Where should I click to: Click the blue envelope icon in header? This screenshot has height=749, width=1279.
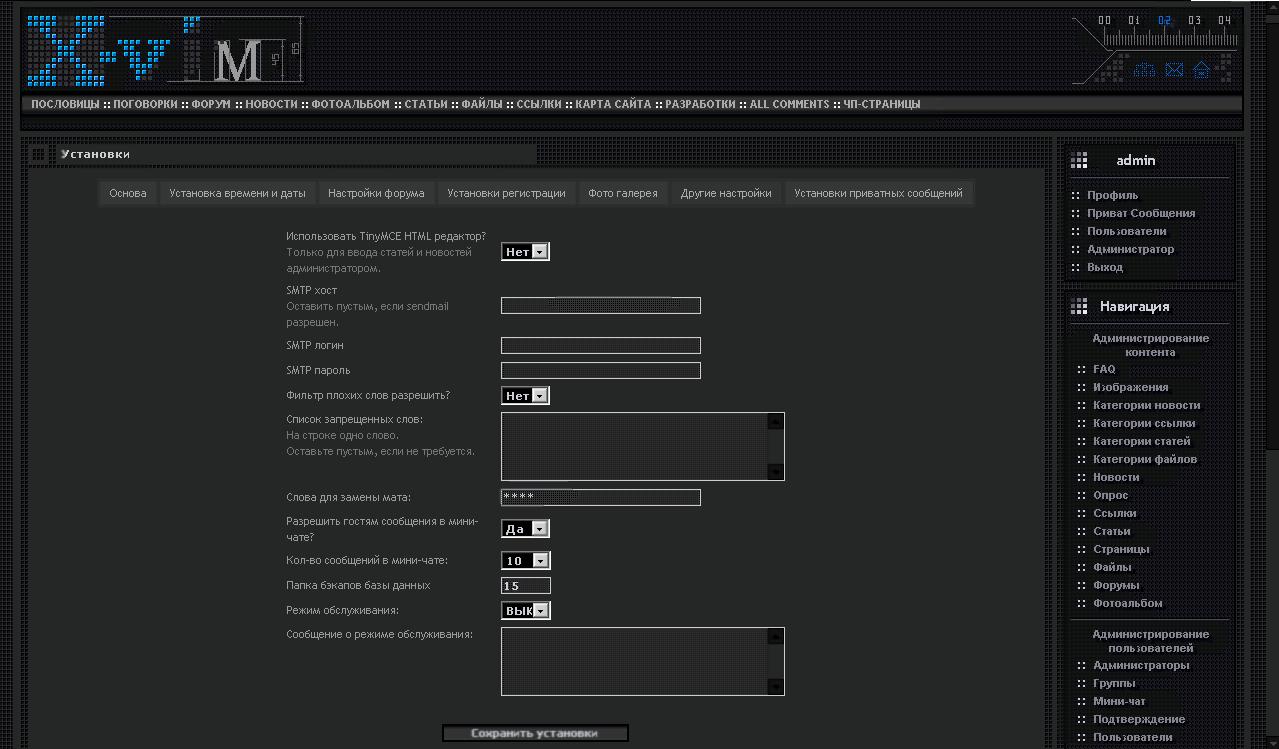coord(1174,70)
